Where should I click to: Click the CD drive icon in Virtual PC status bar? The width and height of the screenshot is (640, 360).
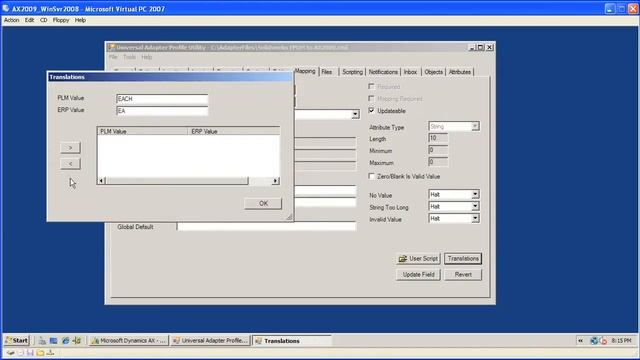click(x=21, y=353)
